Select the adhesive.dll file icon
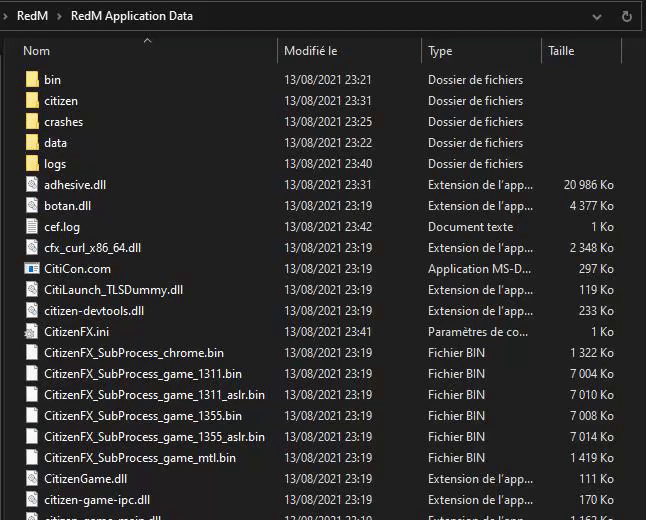The width and height of the screenshot is (646, 520). [32, 185]
